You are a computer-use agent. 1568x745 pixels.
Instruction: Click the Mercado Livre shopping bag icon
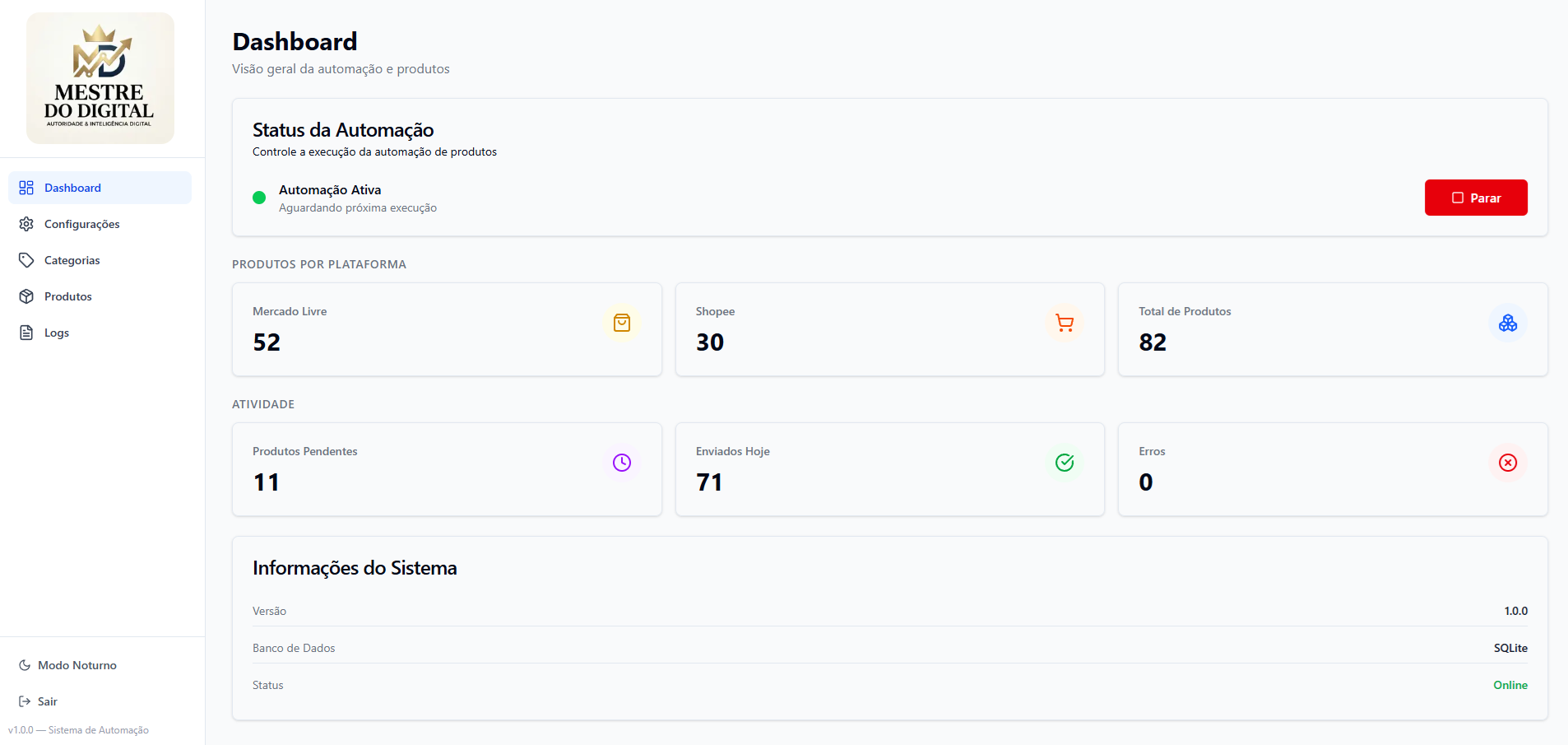pyautogui.click(x=622, y=323)
